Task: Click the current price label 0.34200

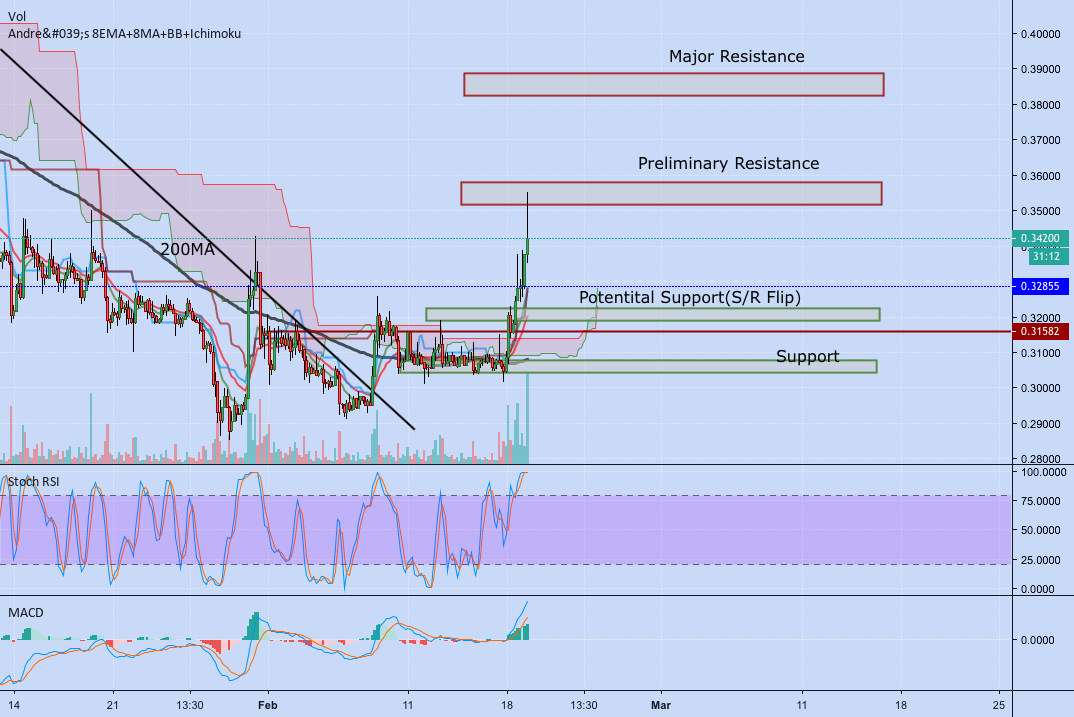Action: (x=1040, y=238)
